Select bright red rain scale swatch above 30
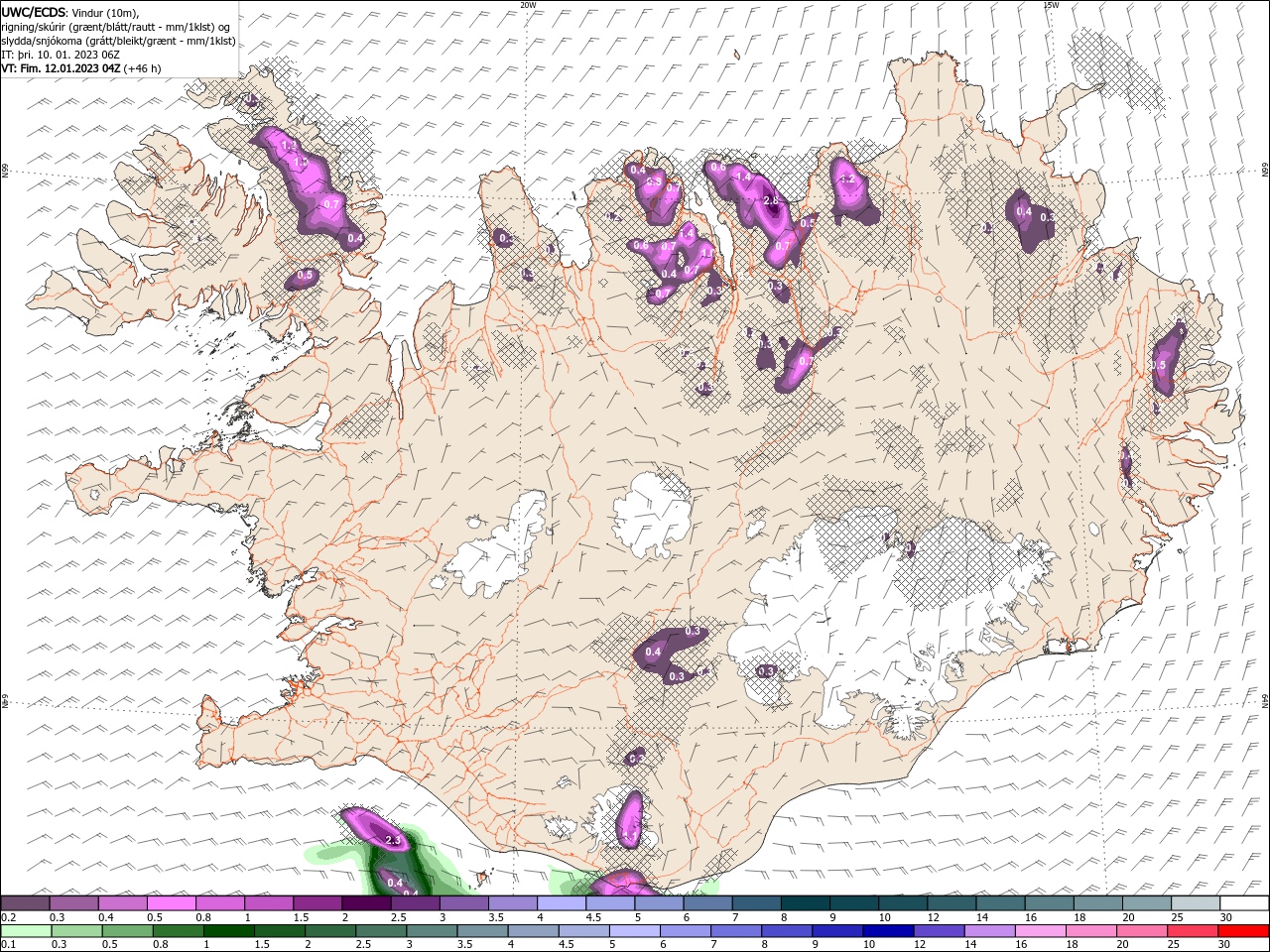The width and height of the screenshot is (1270, 952). pyautogui.click(x=1244, y=931)
